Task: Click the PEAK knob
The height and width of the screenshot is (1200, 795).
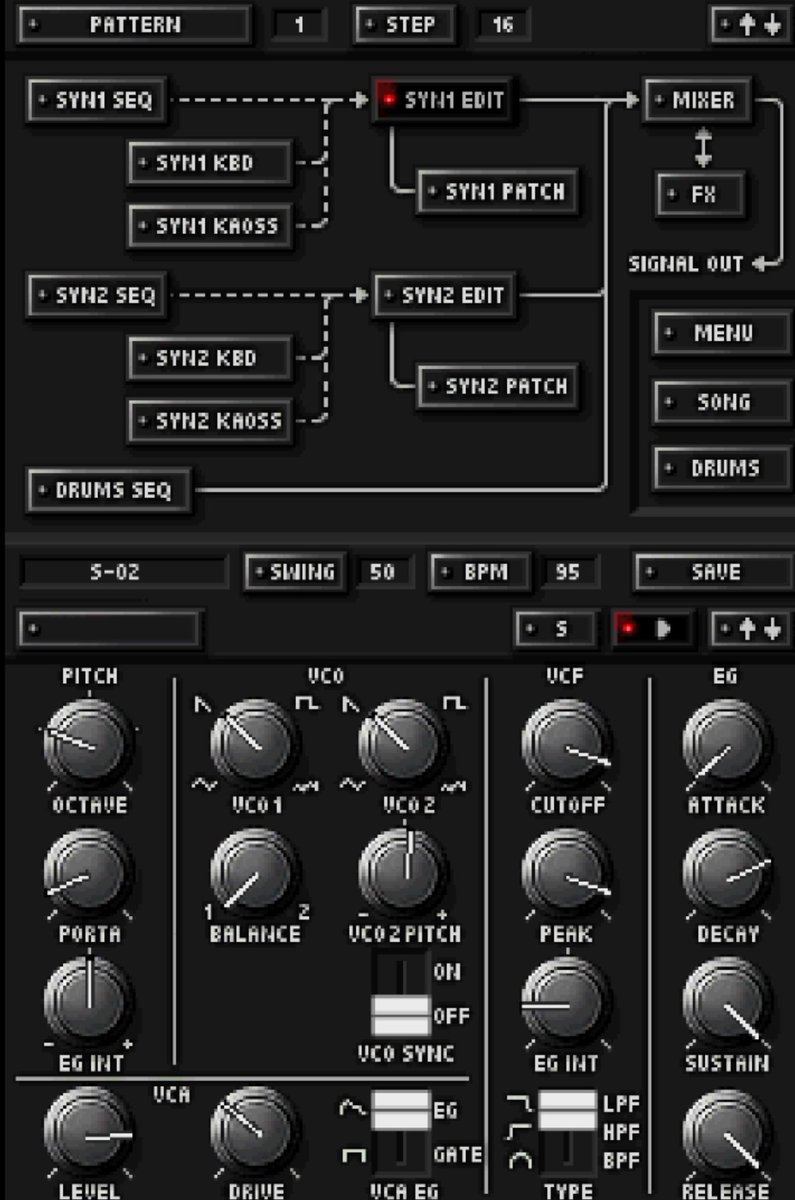Action: pyautogui.click(x=567, y=871)
